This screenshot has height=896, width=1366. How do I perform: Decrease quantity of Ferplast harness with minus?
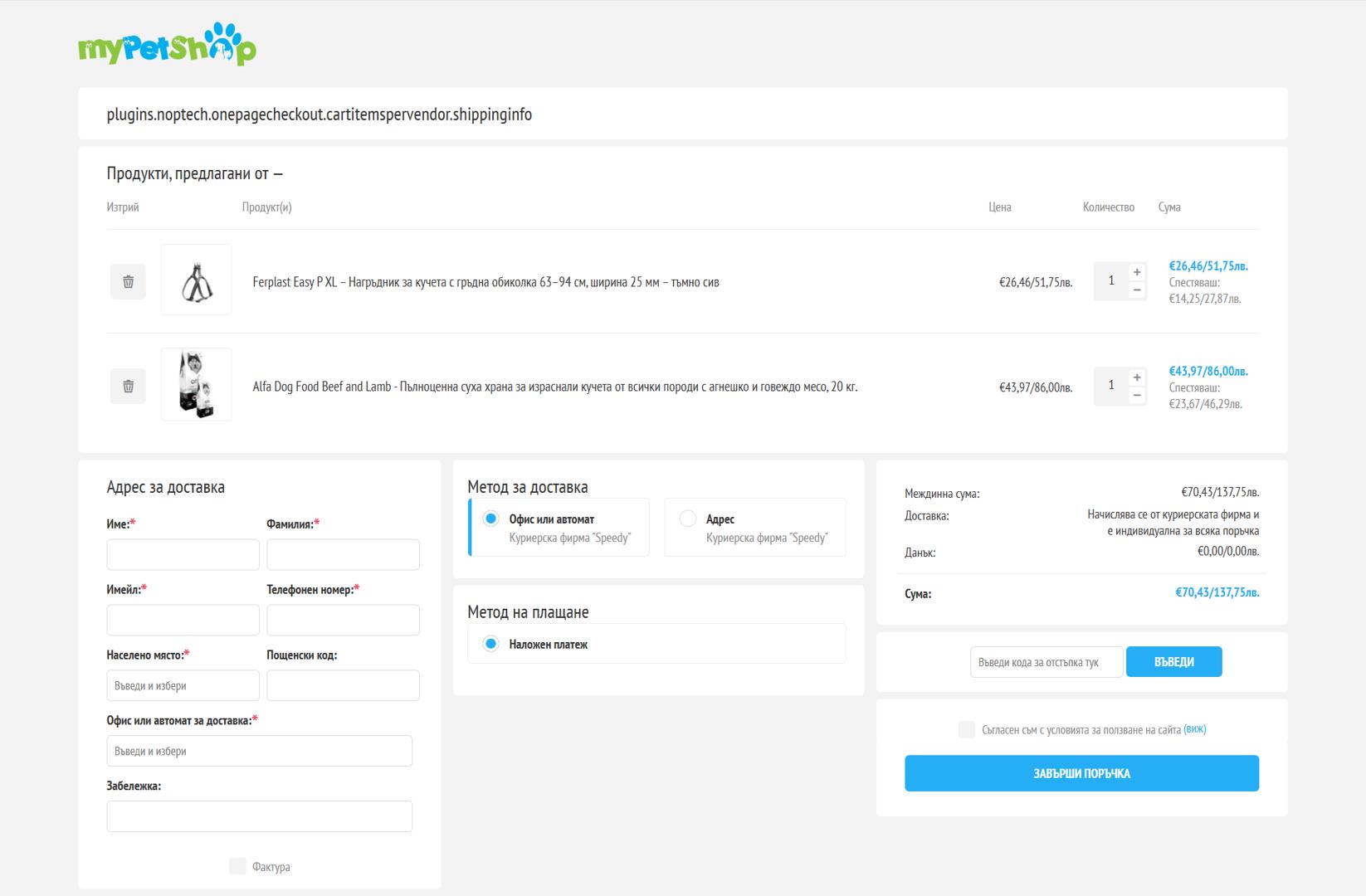click(x=1137, y=290)
